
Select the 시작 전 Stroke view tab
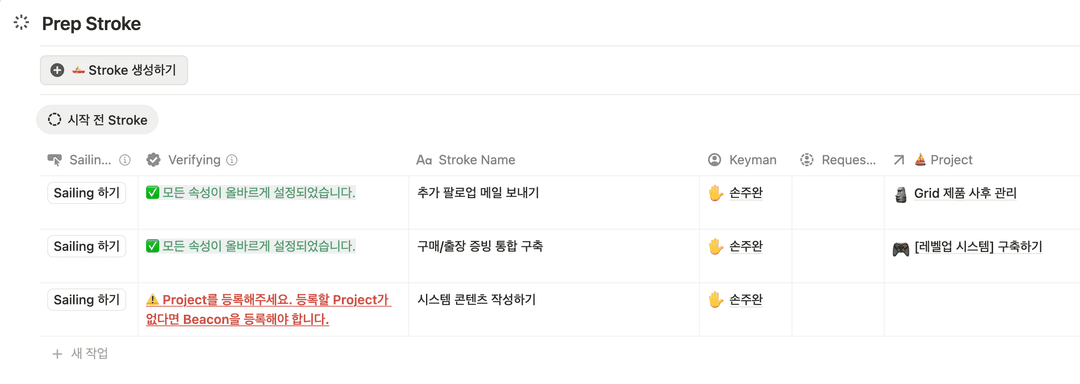click(97, 120)
